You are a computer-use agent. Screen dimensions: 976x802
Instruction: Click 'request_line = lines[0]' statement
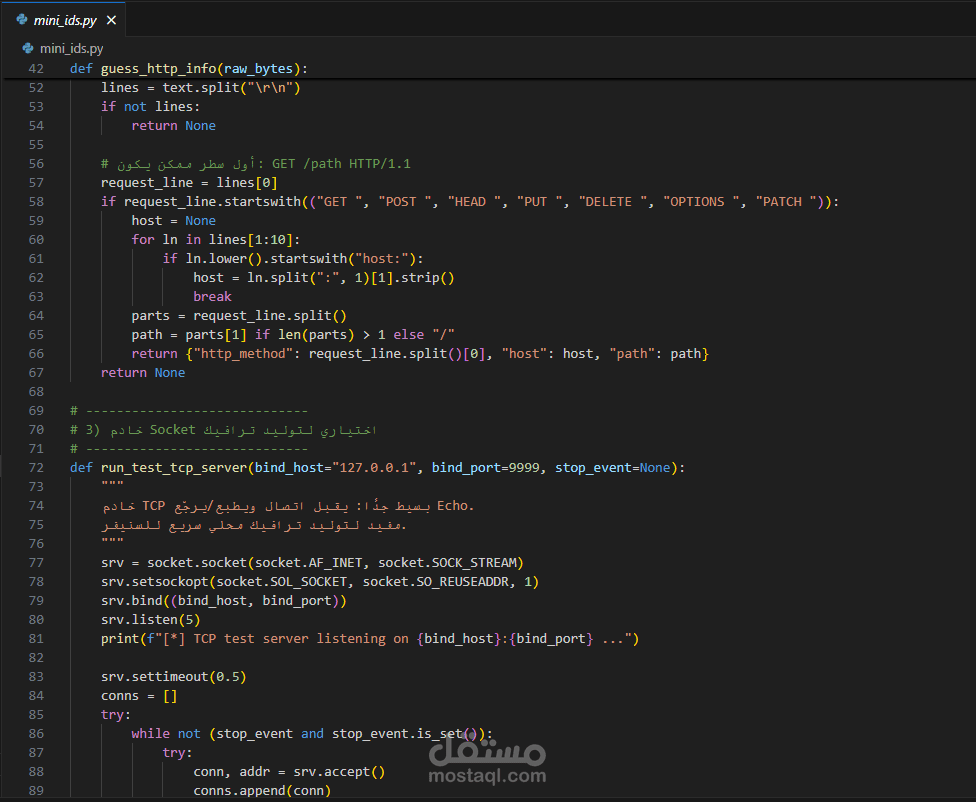(x=189, y=182)
